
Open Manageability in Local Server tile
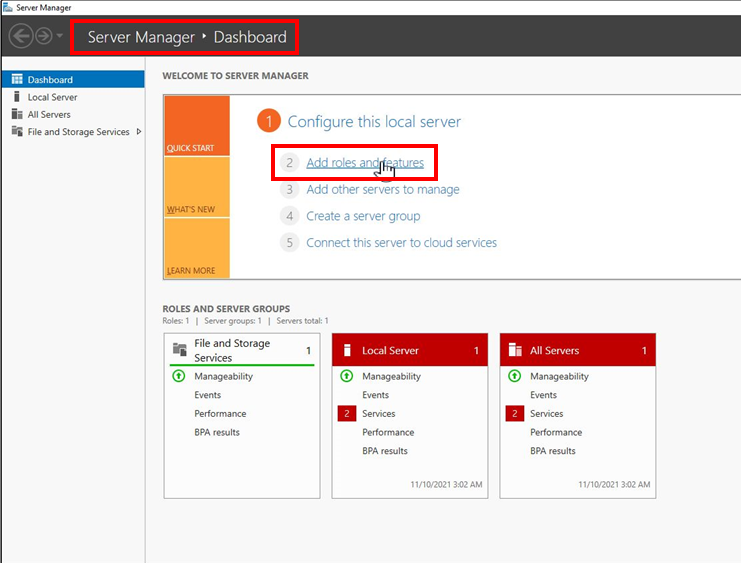(x=391, y=376)
